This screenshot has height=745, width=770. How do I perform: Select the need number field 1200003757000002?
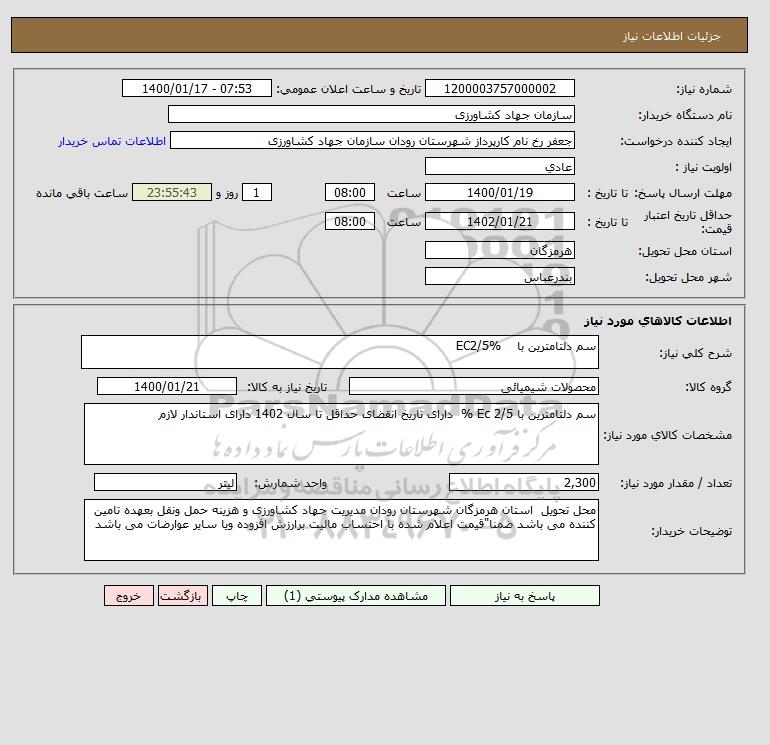(499, 88)
